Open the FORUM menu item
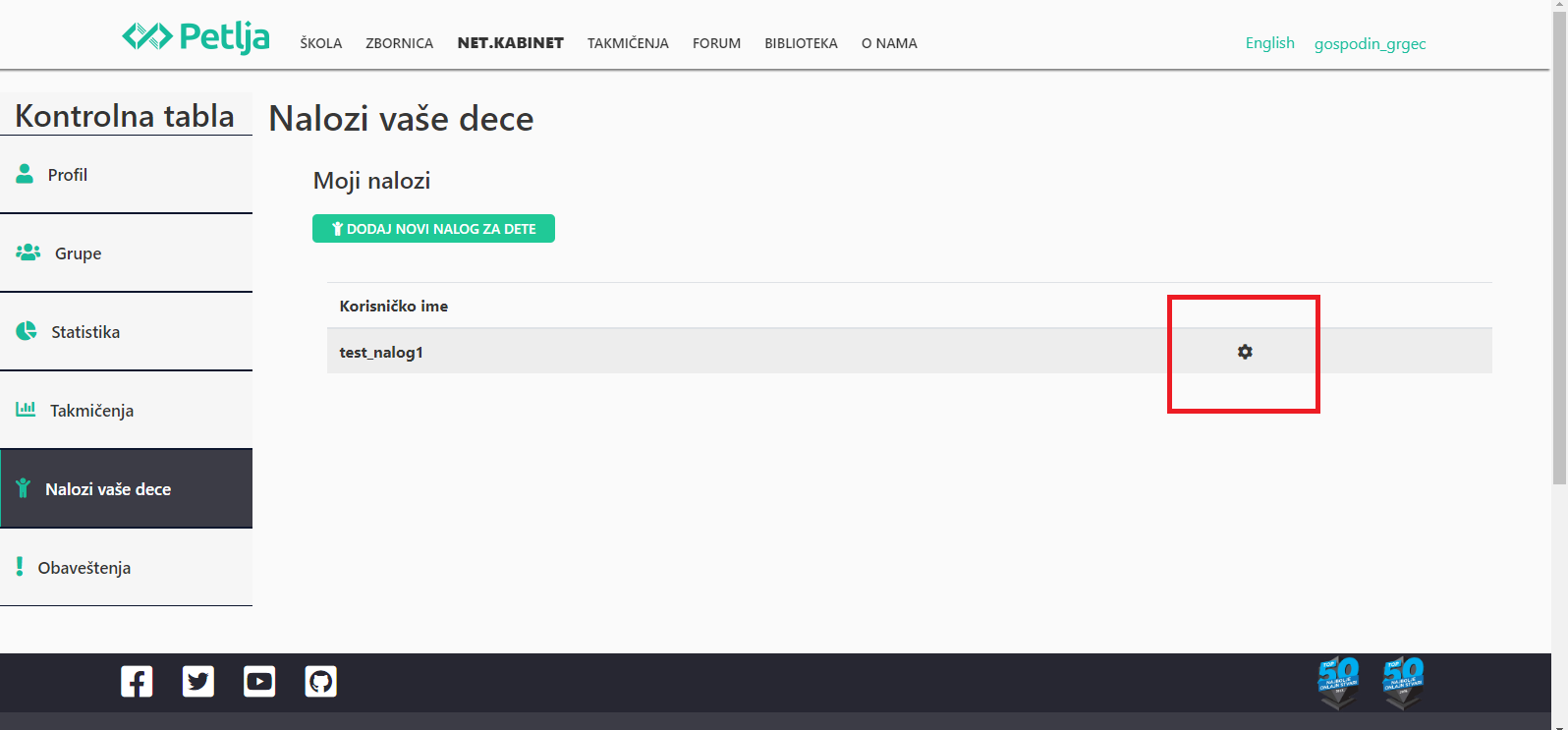This screenshot has height=730, width=1568. coord(716,43)
